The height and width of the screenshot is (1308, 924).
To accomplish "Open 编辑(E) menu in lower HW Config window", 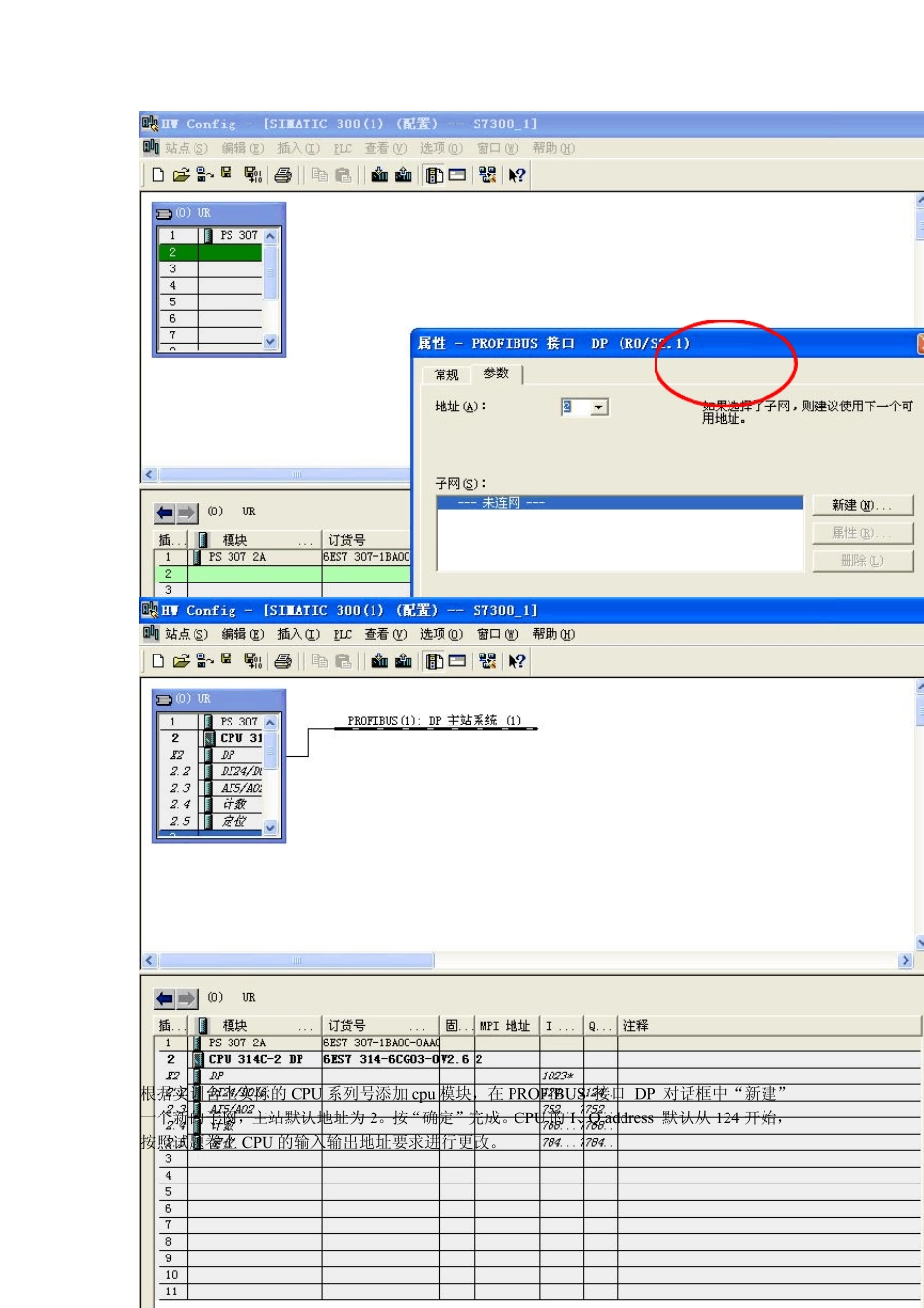I will coord(242,634).
